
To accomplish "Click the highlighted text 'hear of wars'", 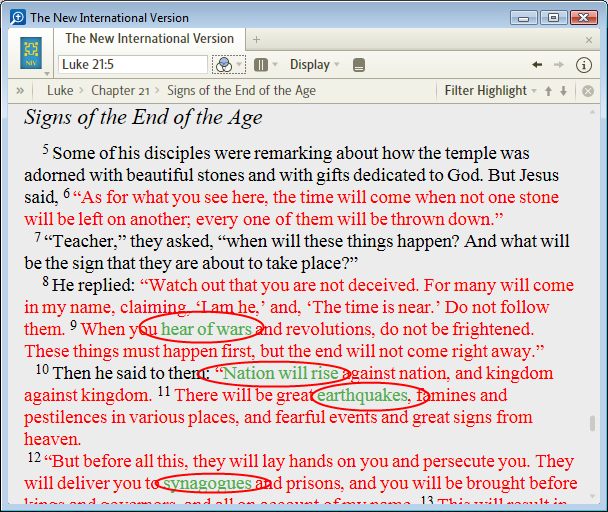I will (x=206, y=329).
